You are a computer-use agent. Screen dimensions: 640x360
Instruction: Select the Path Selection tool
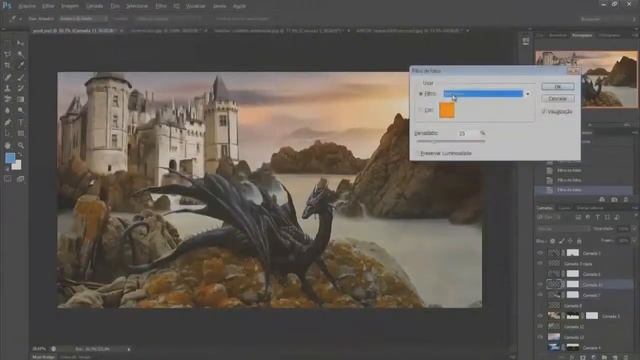click(x=7, y=133)
